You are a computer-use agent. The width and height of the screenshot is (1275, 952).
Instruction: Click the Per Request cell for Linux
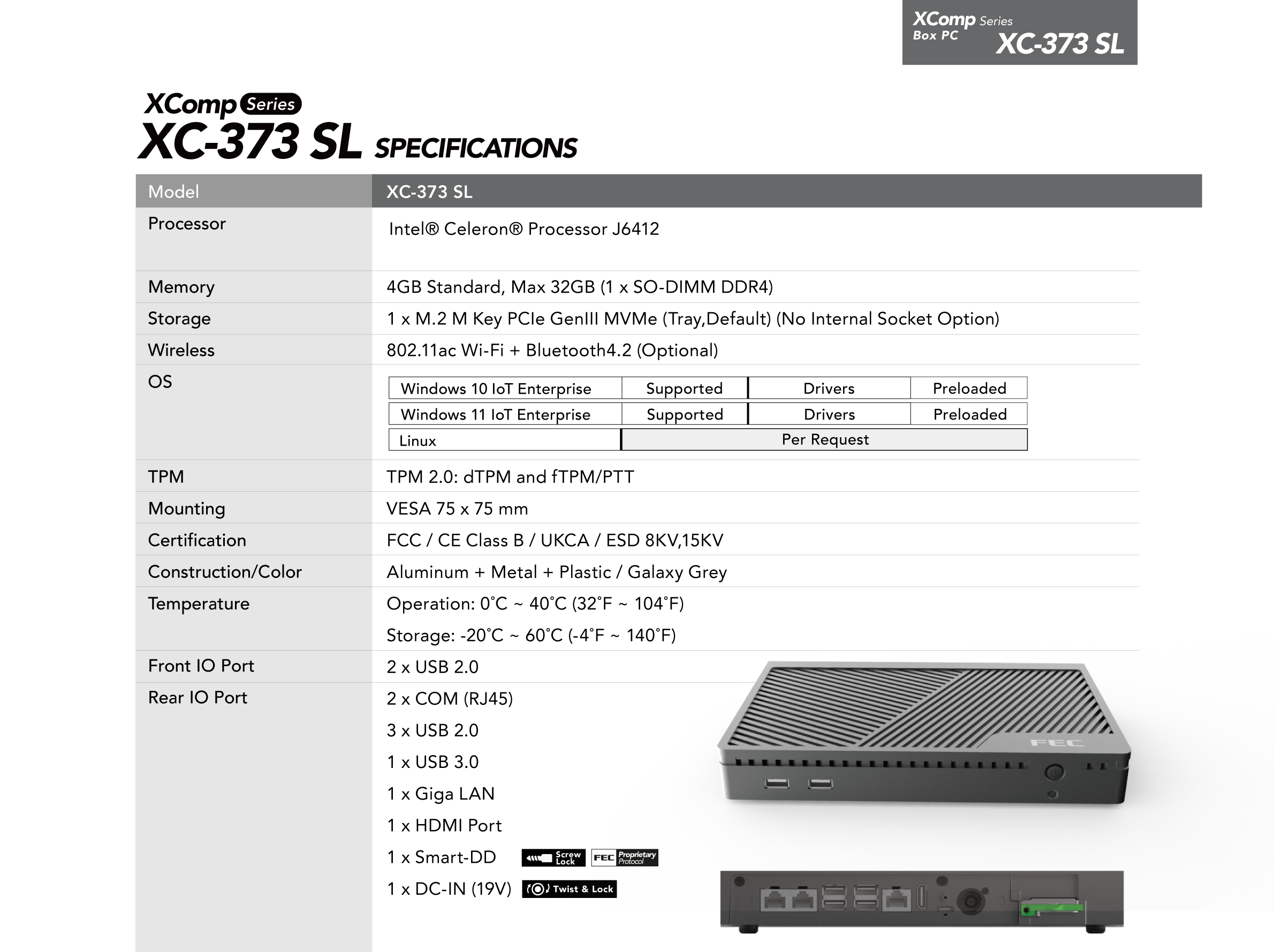(824, 440)
